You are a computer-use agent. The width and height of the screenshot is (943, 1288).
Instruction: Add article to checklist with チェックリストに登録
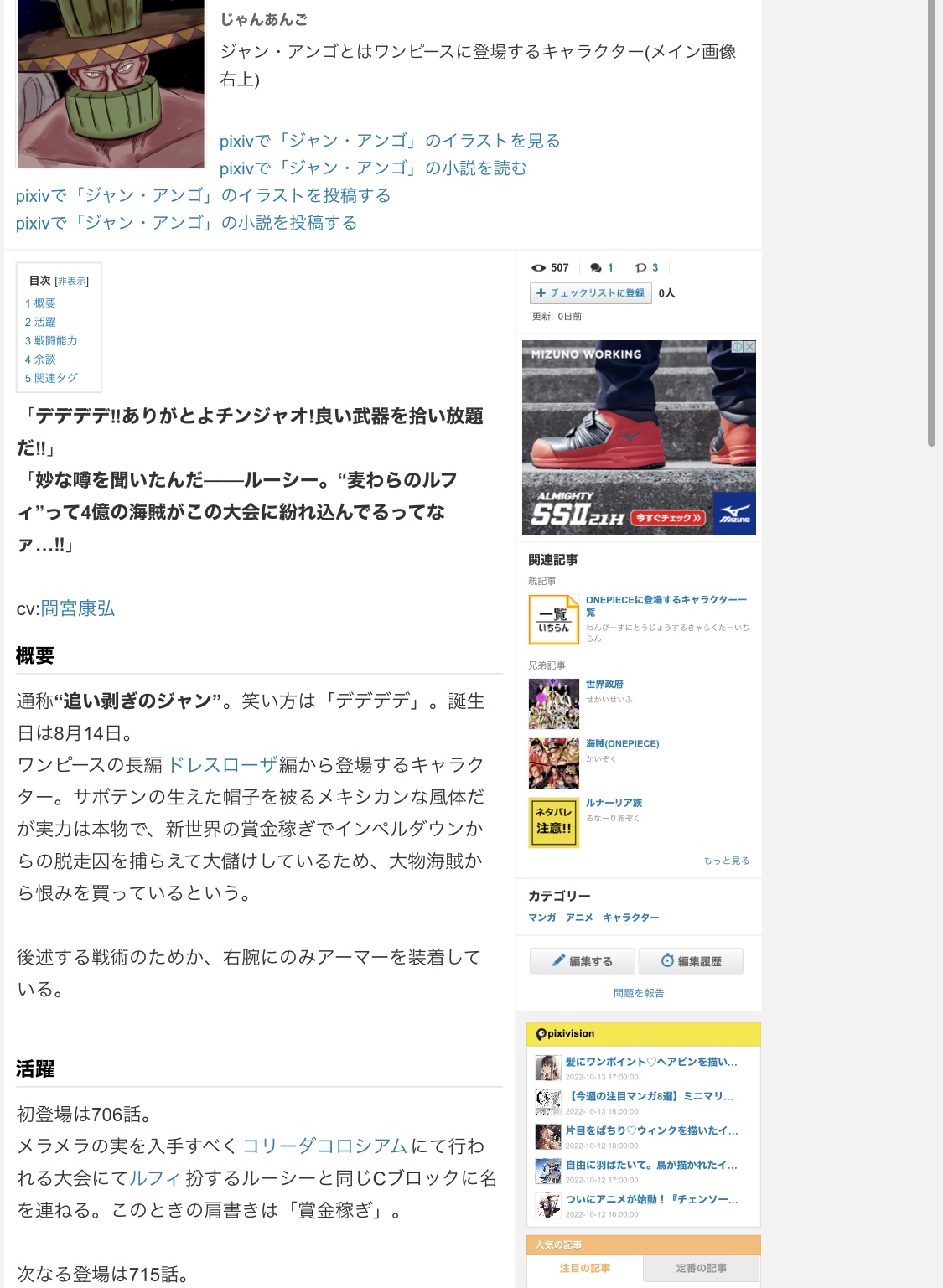click(592, 293)
